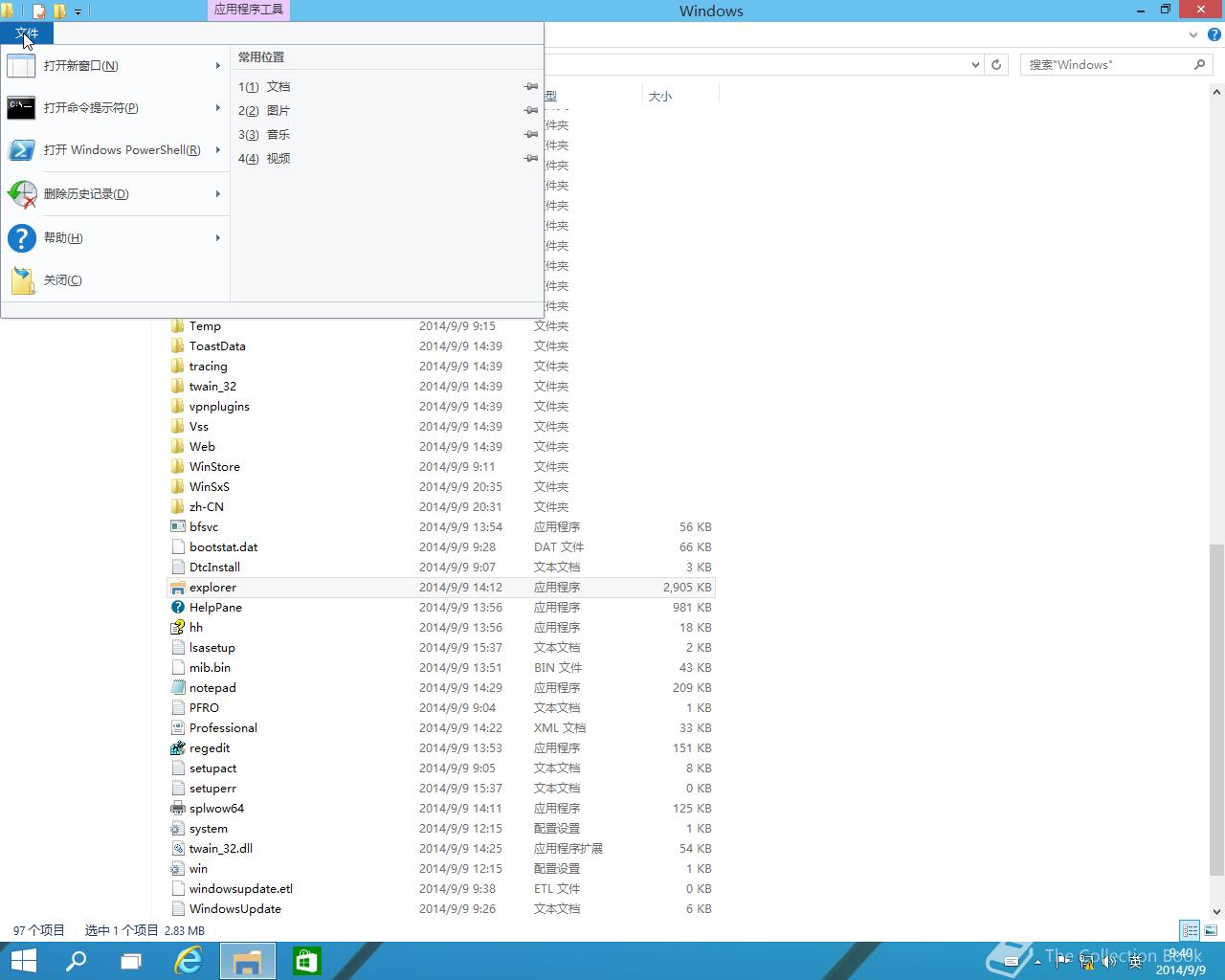
Task: Select the win configuration file icon
Action: (x=177, y=869)
